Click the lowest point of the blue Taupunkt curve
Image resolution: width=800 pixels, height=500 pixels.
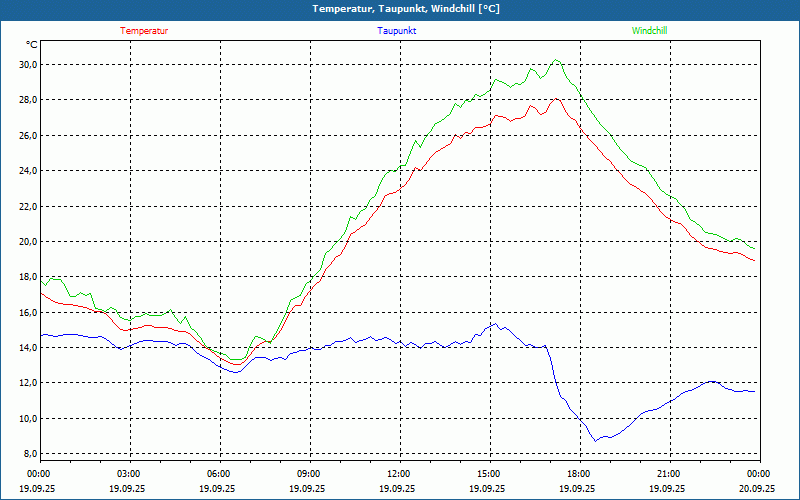click(595, 440)
